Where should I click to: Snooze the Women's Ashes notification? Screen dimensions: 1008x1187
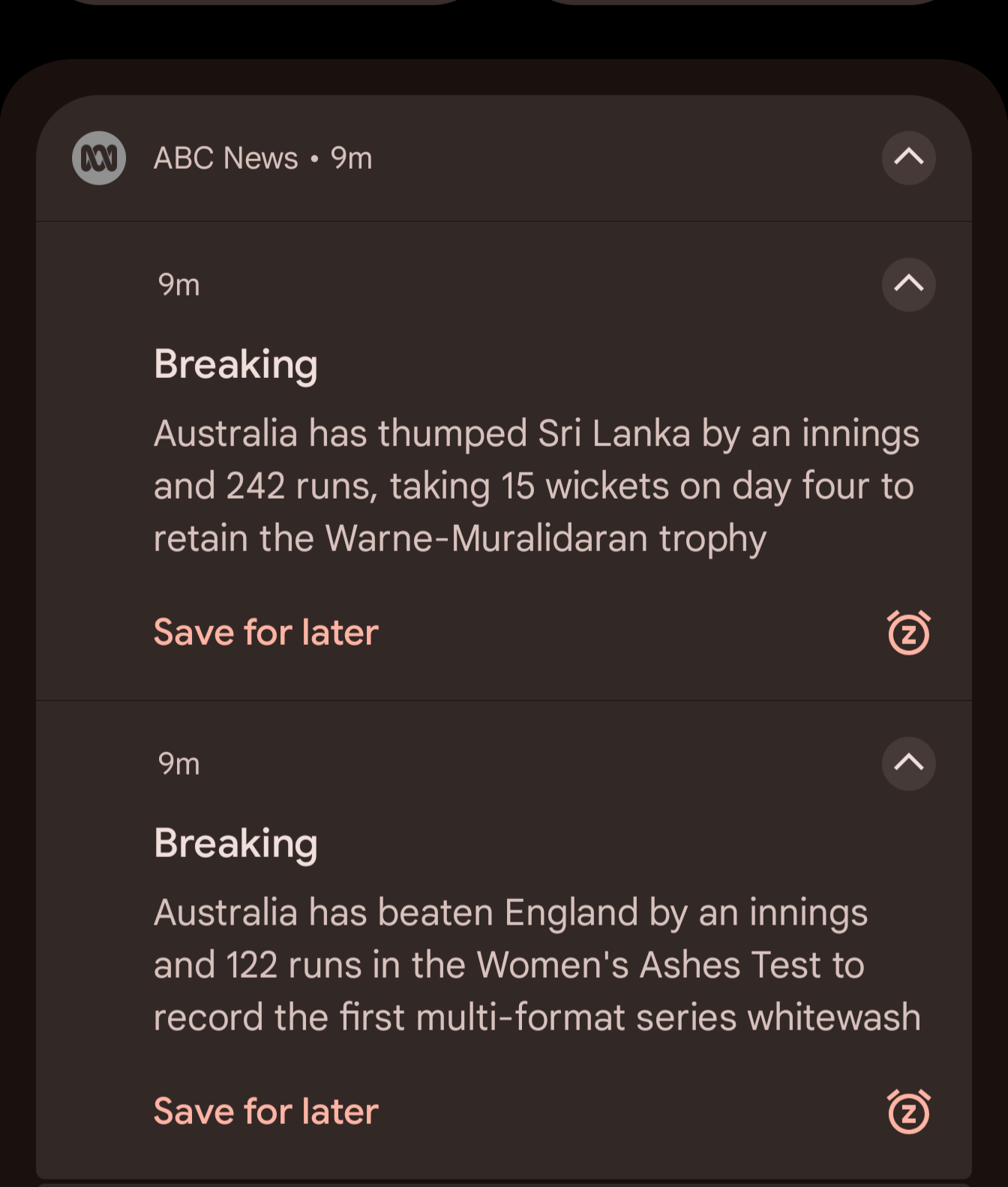click(x=908, y=1111)
